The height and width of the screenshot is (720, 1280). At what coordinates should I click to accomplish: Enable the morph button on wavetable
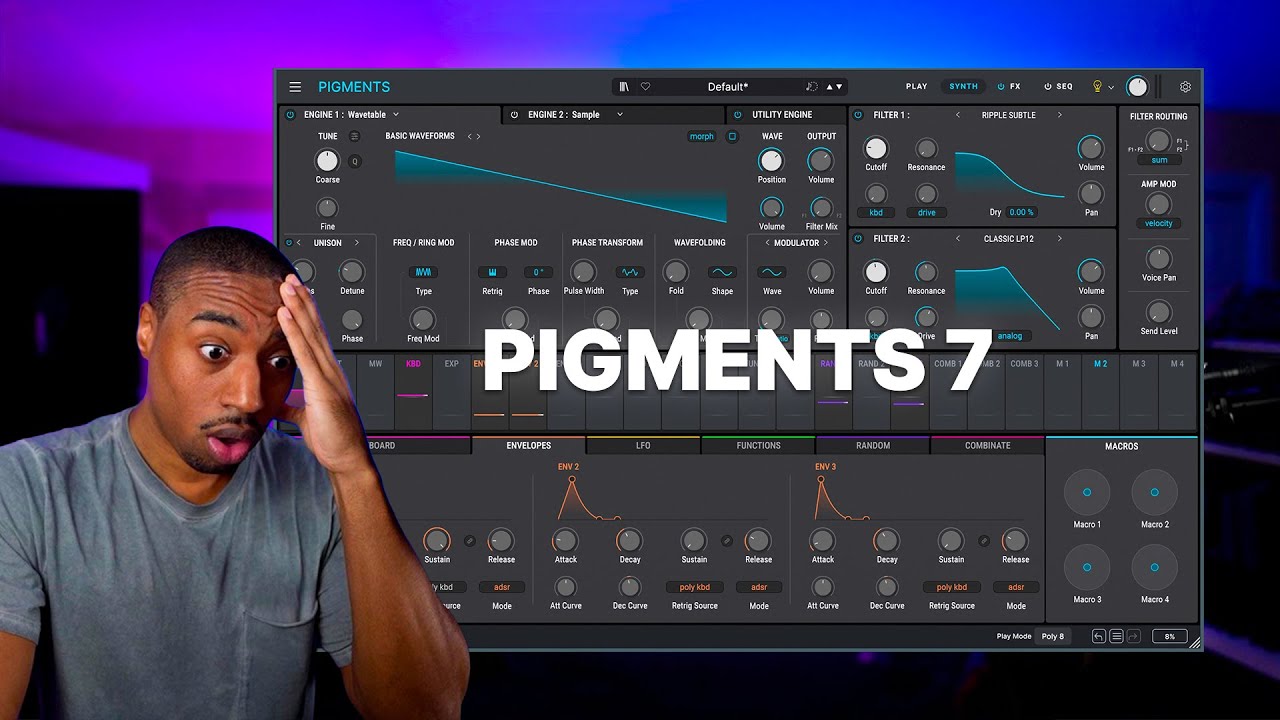[x=702, y=136]
